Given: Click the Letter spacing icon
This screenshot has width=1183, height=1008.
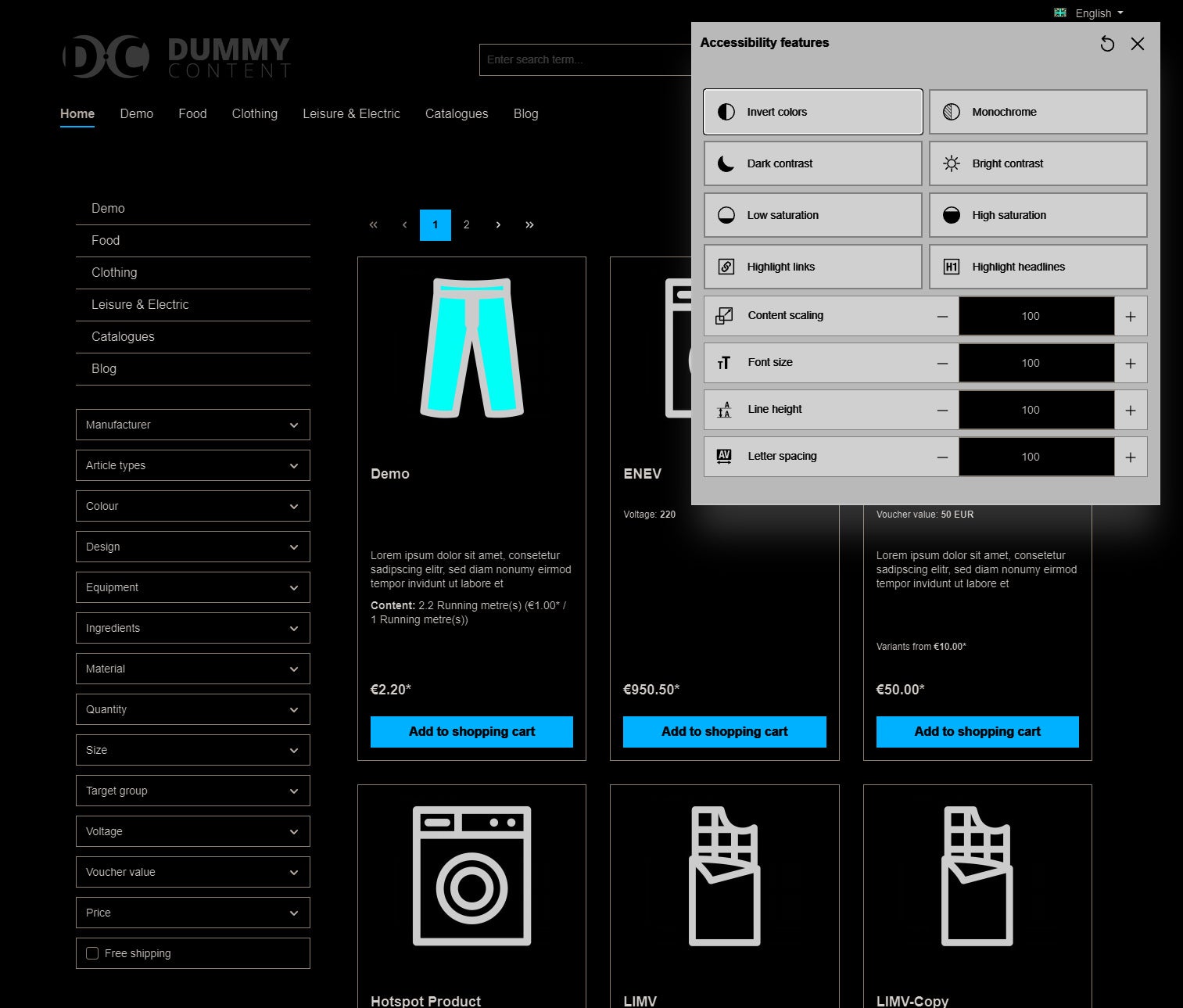Looking at the screenshot, I should pyautogui.click(x=725, y=457).
